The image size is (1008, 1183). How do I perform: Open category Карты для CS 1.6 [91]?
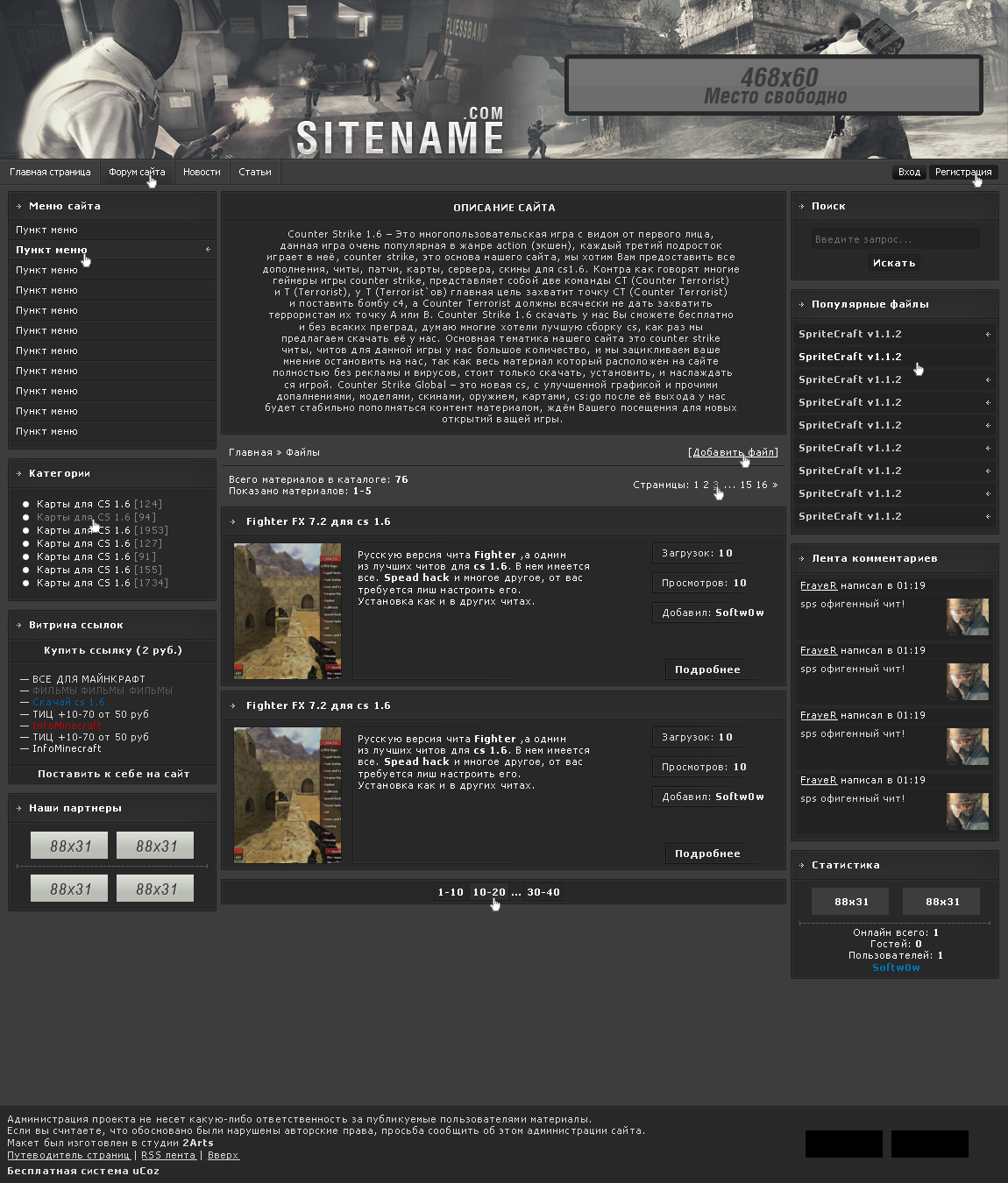point(96,556)
